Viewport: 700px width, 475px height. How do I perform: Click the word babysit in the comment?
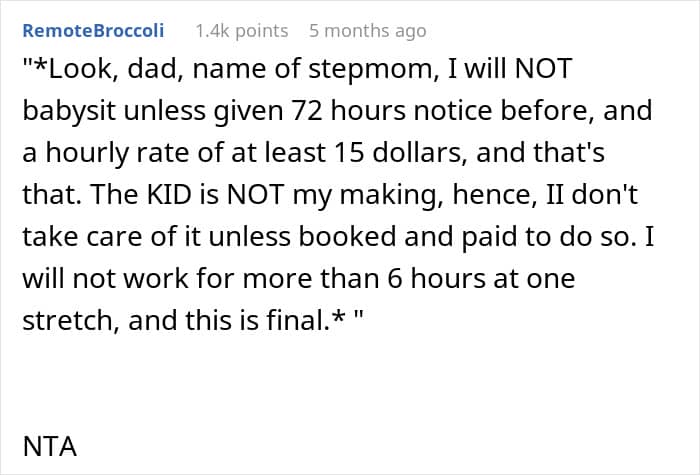pos(69,111)
